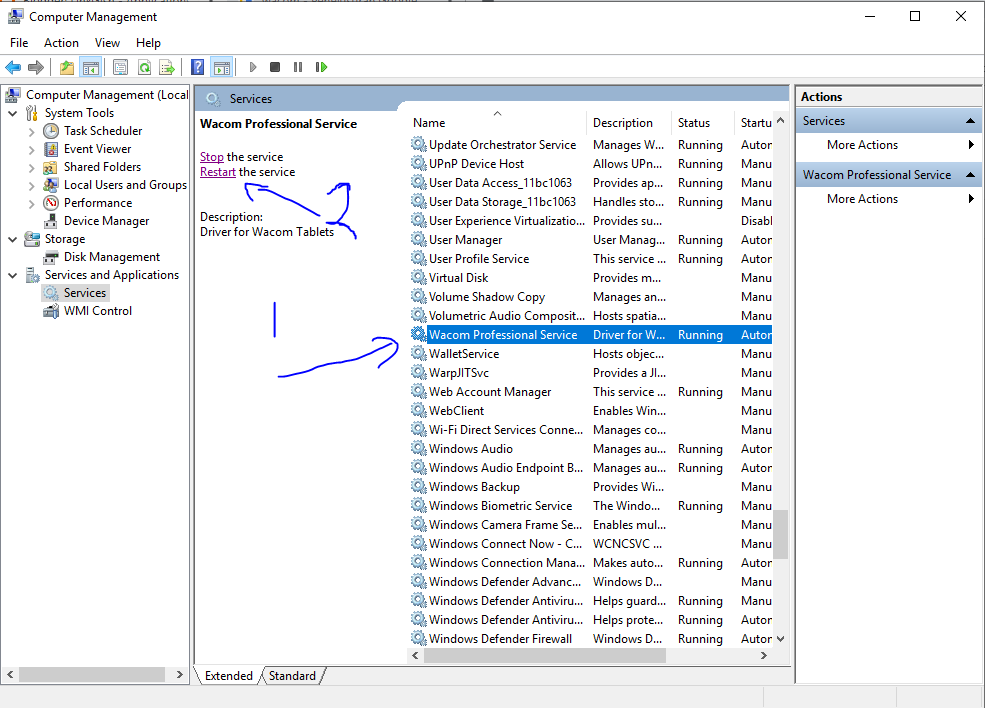Click the Back arrow toolbar icon
The height and width of the screenshot is (708, 985).
(x=13, y=67)
